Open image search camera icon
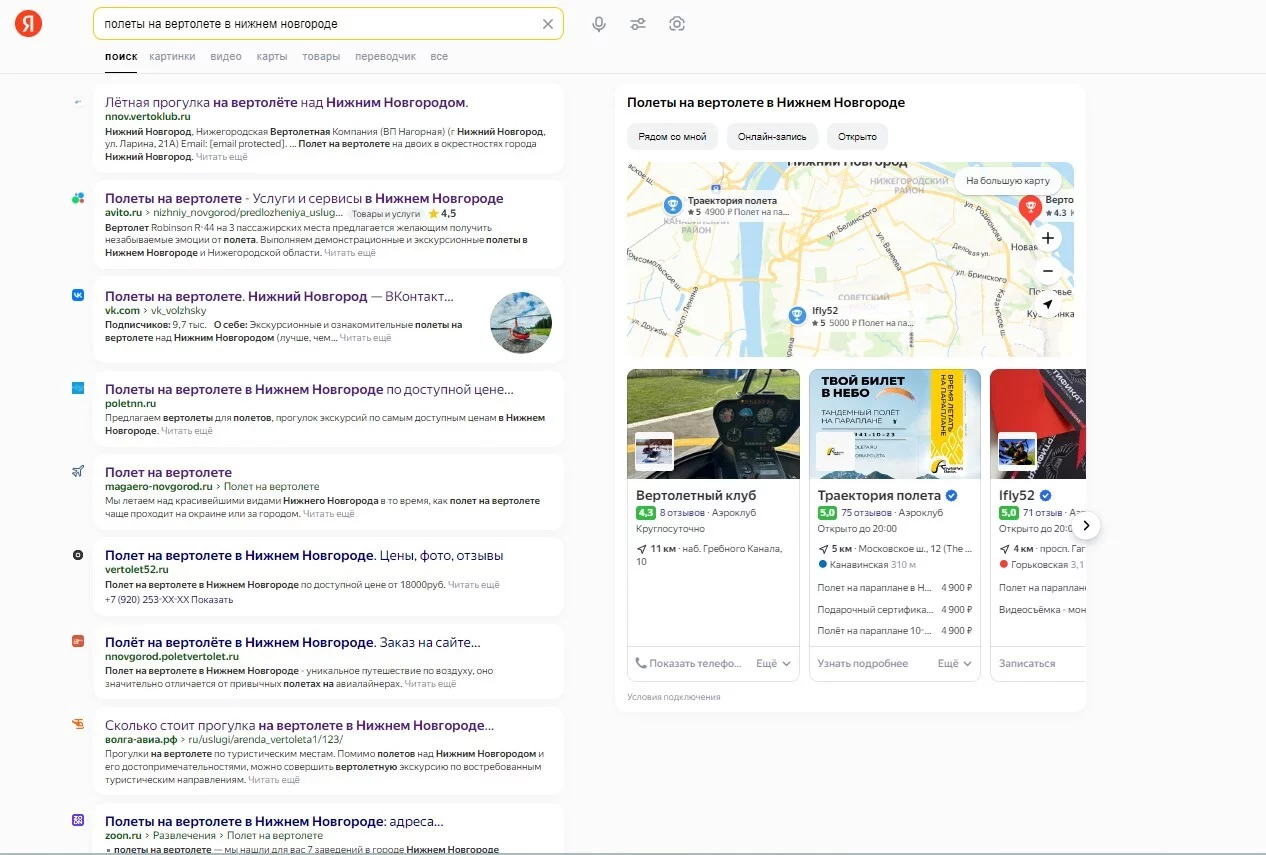1266x855 pixels. point(677,24)
